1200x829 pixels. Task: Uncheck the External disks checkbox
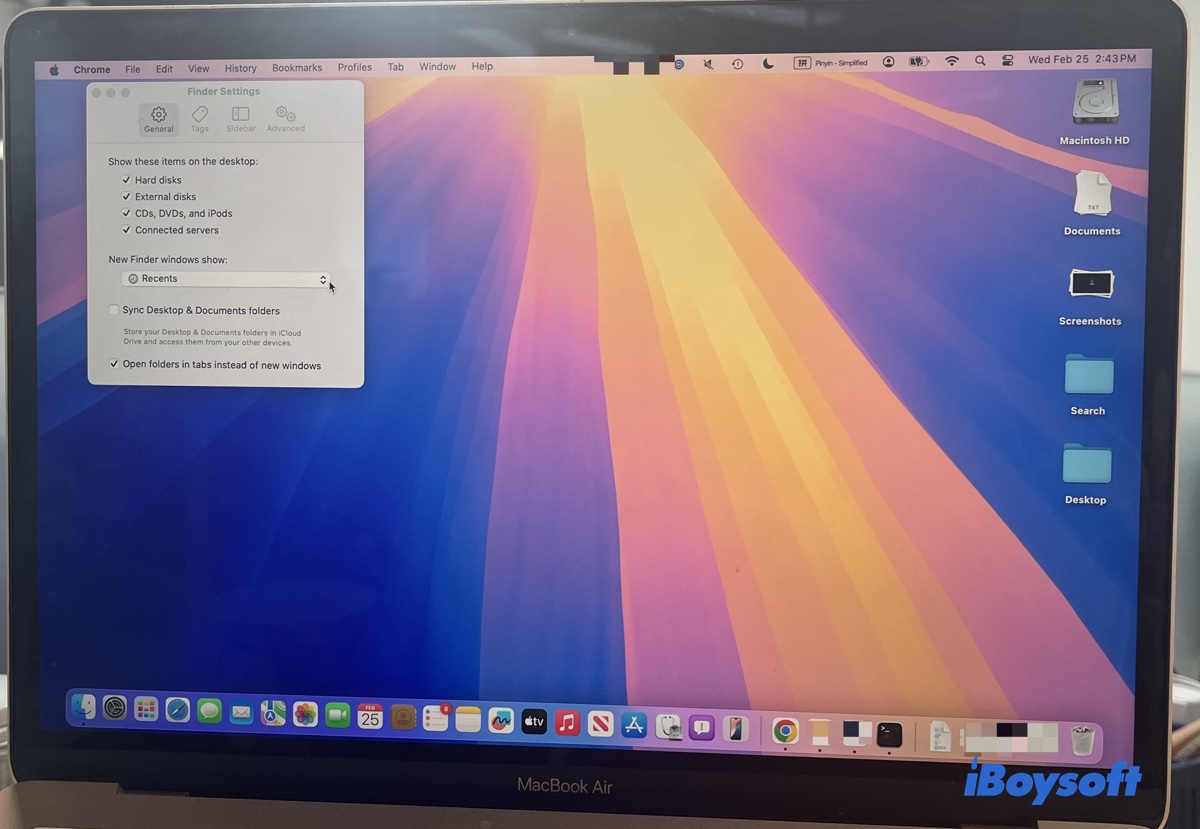[x=126, y=196]
